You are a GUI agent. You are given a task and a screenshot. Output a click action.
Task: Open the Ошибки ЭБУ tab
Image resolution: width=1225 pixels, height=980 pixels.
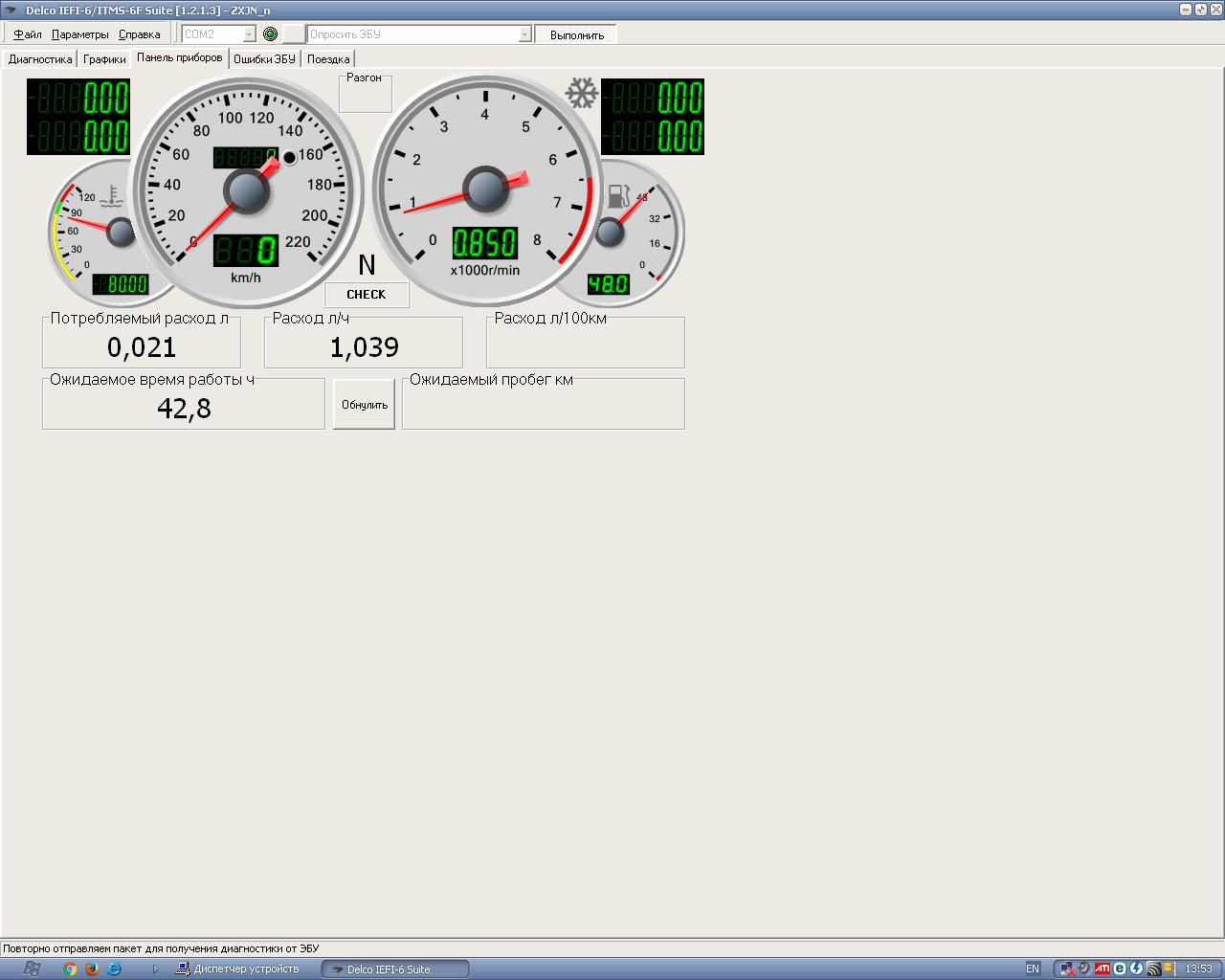(x=264, y=59)
